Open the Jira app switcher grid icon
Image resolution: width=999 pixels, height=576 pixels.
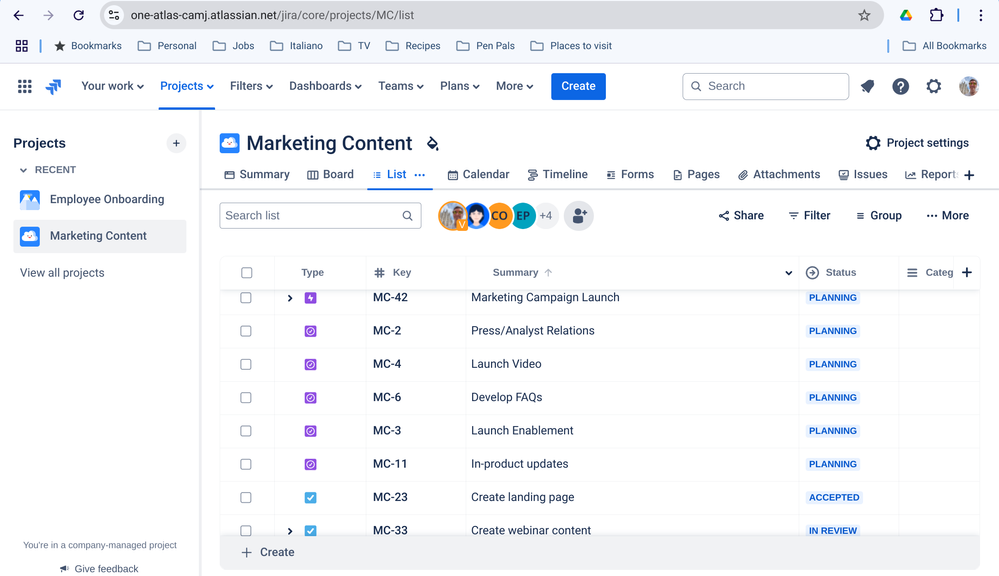tap(25, 87)
